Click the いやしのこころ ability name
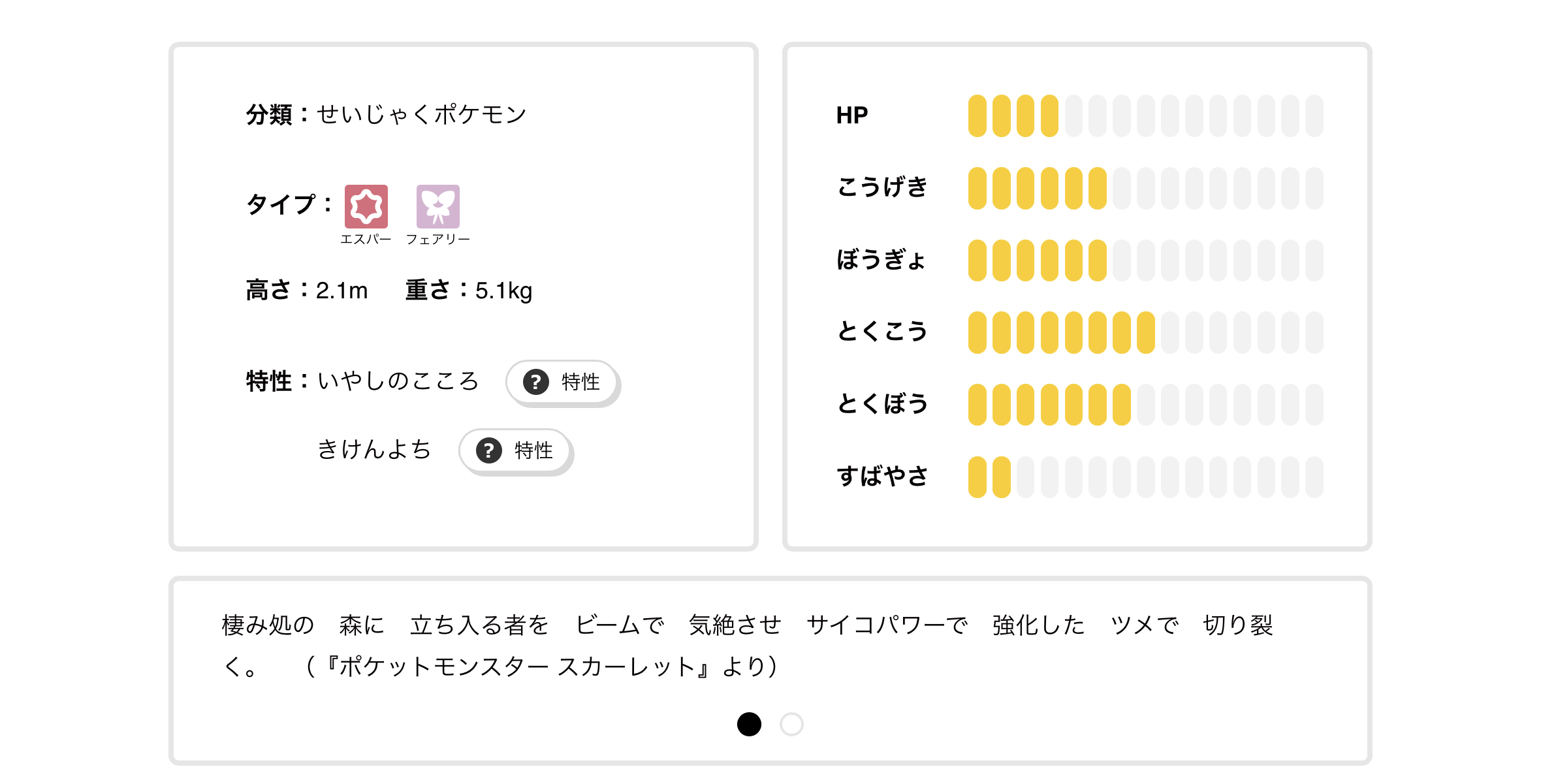The height and width of the screenshot is (784, 1541). (x=398, y=381)
